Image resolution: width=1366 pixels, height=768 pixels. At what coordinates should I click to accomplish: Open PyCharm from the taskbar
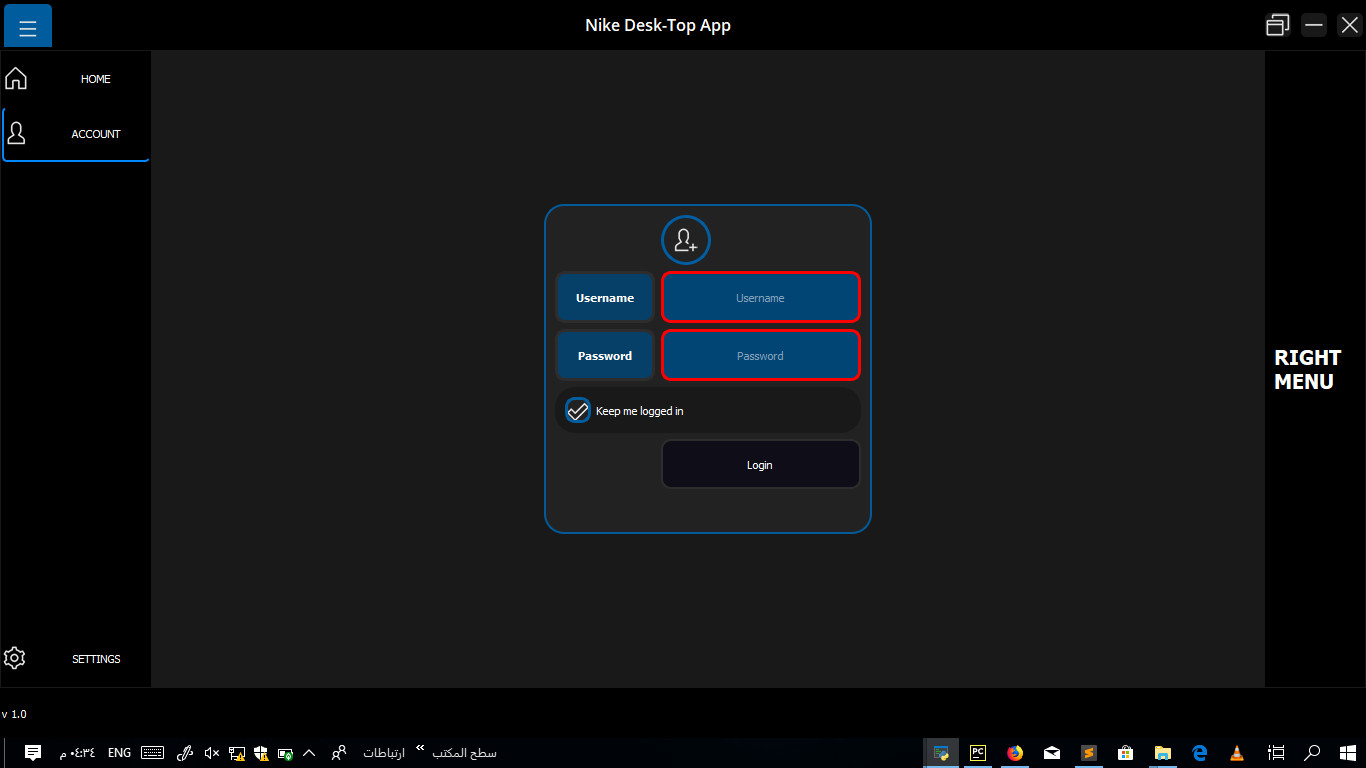pyautogui.click(x=977, y=753)
